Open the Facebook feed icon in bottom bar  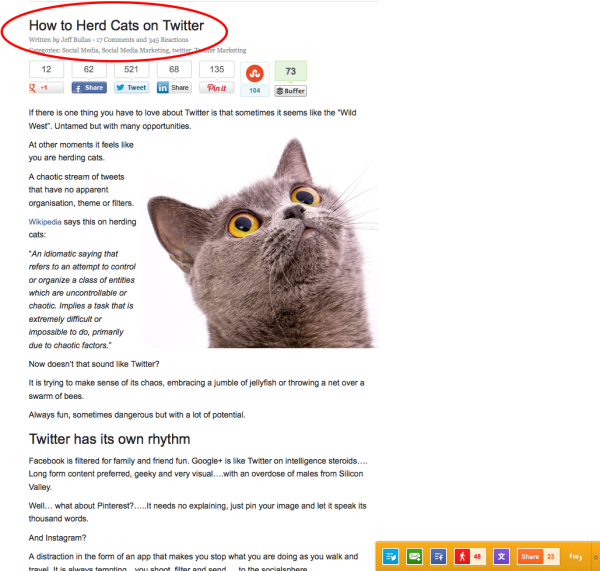[439, 556]
